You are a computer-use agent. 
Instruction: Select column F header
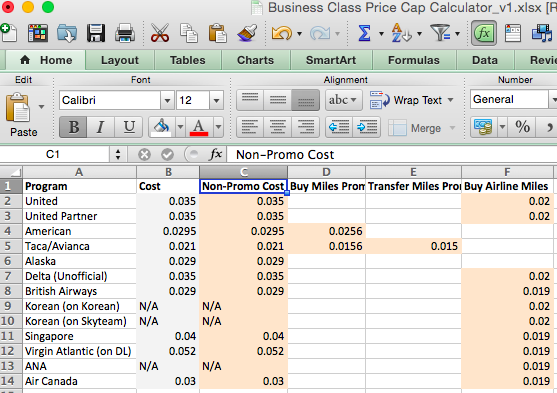tap(507, 172)
